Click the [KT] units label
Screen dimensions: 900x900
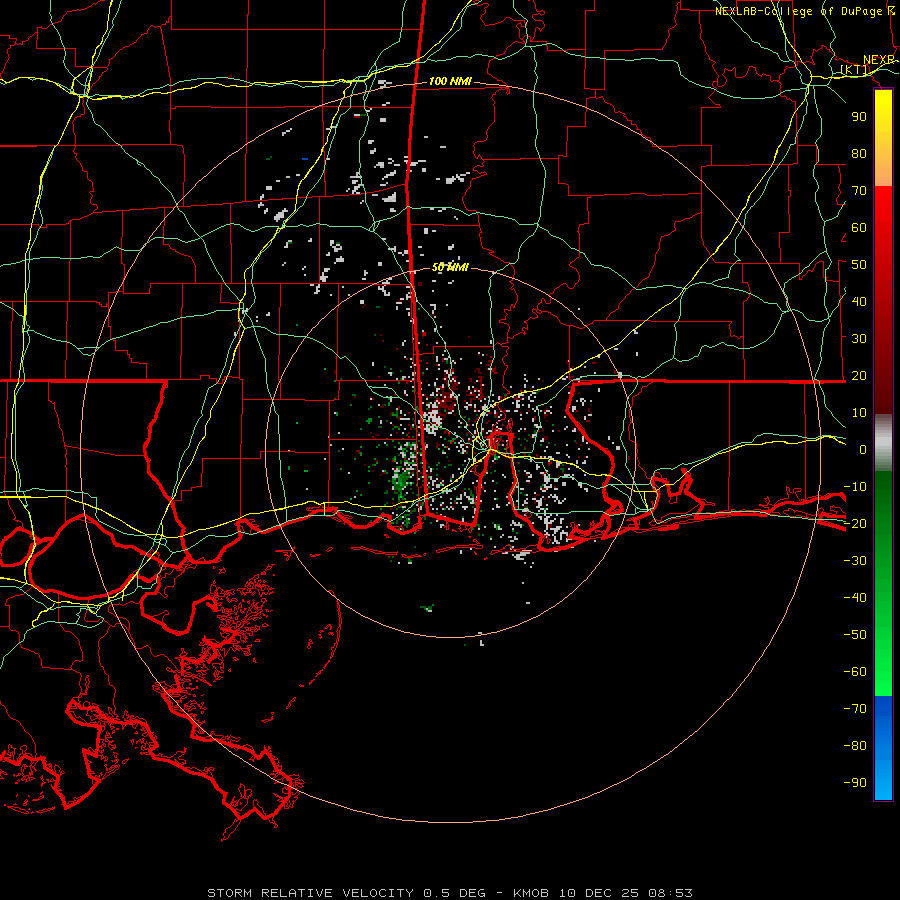point(855,70)
